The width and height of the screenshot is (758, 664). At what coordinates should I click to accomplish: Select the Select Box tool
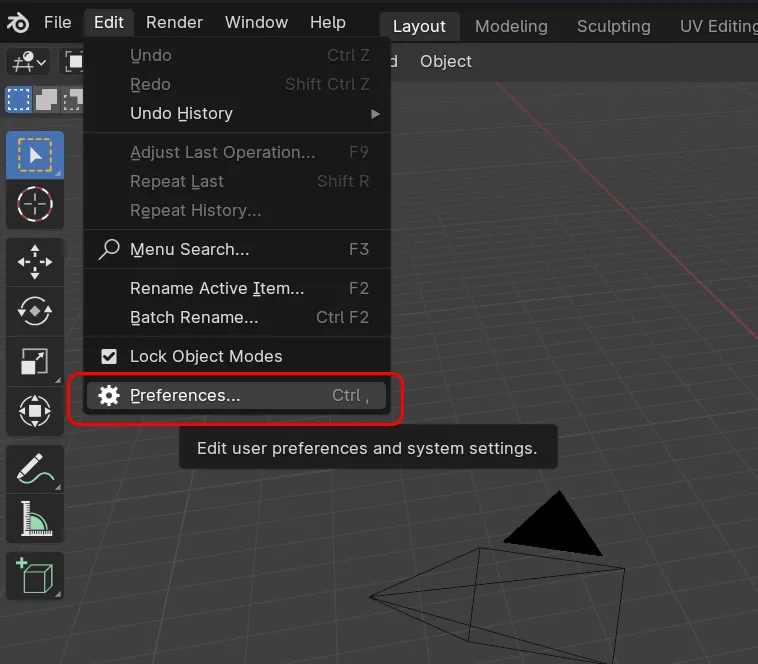click(35, 155)
